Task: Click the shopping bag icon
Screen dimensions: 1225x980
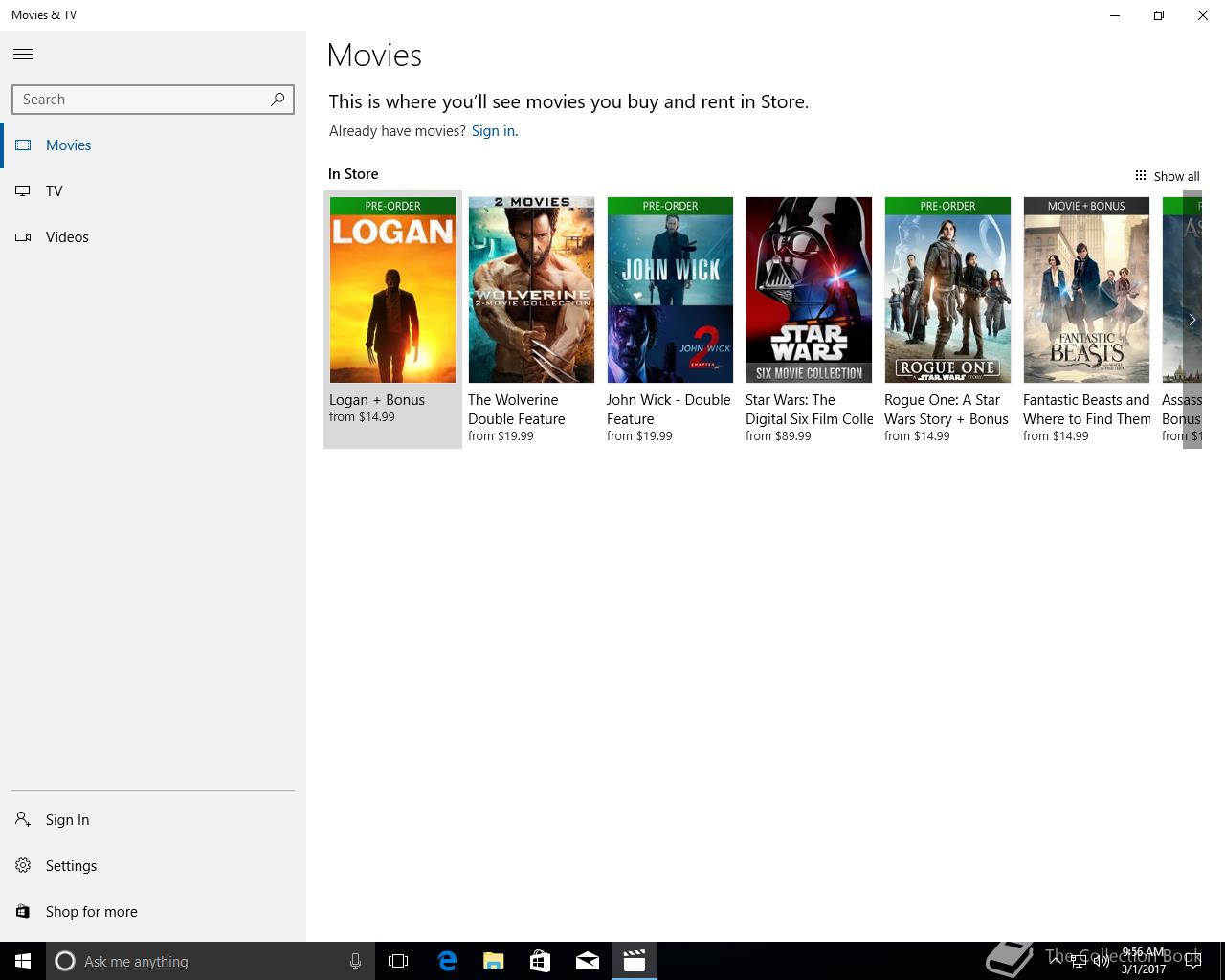Action: click(23, 911)
